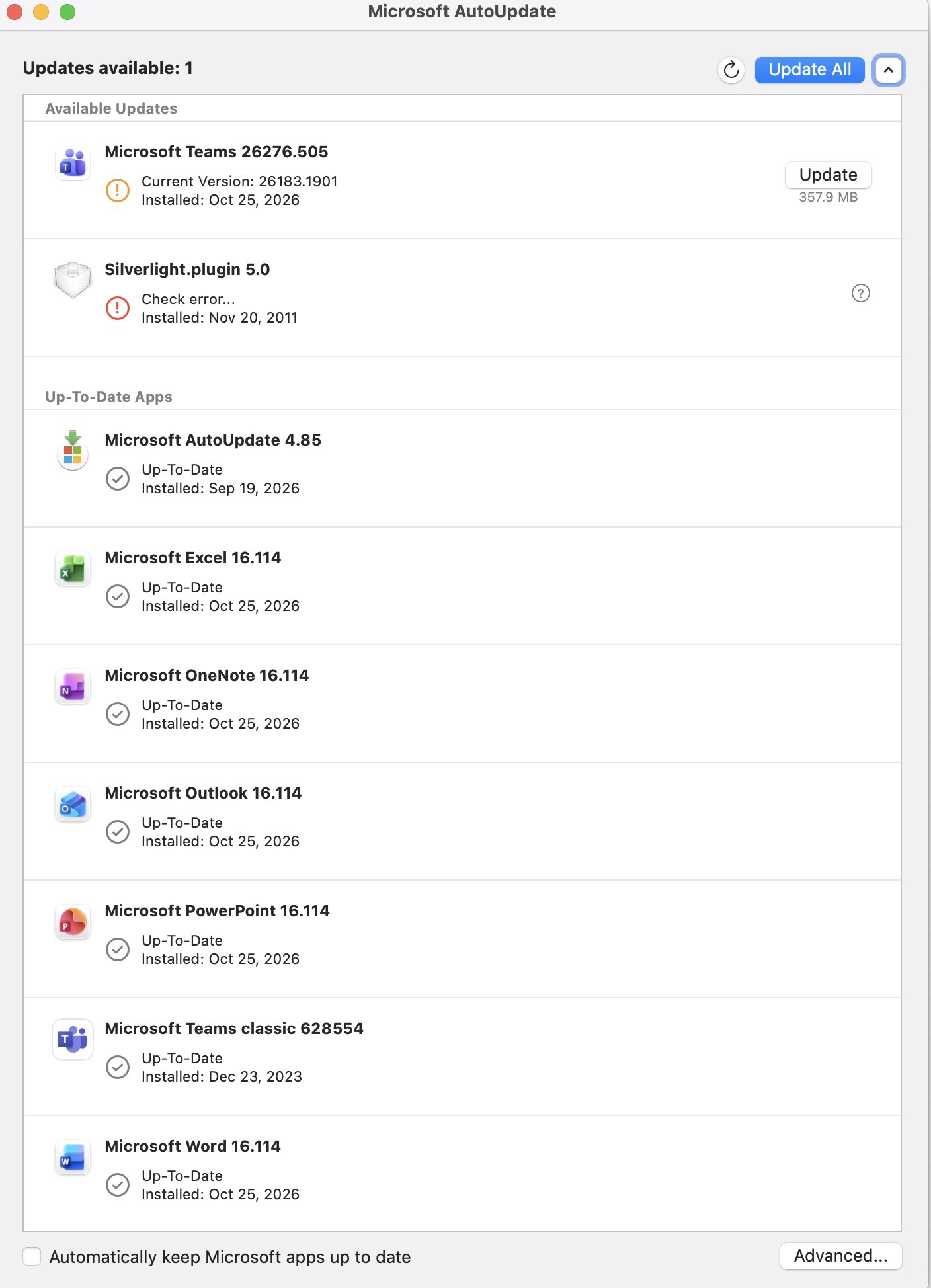Click the up-to-date checkmark for Teams classic
The height and width of the screenshot is (1288, 931).
click(118, 1067)
